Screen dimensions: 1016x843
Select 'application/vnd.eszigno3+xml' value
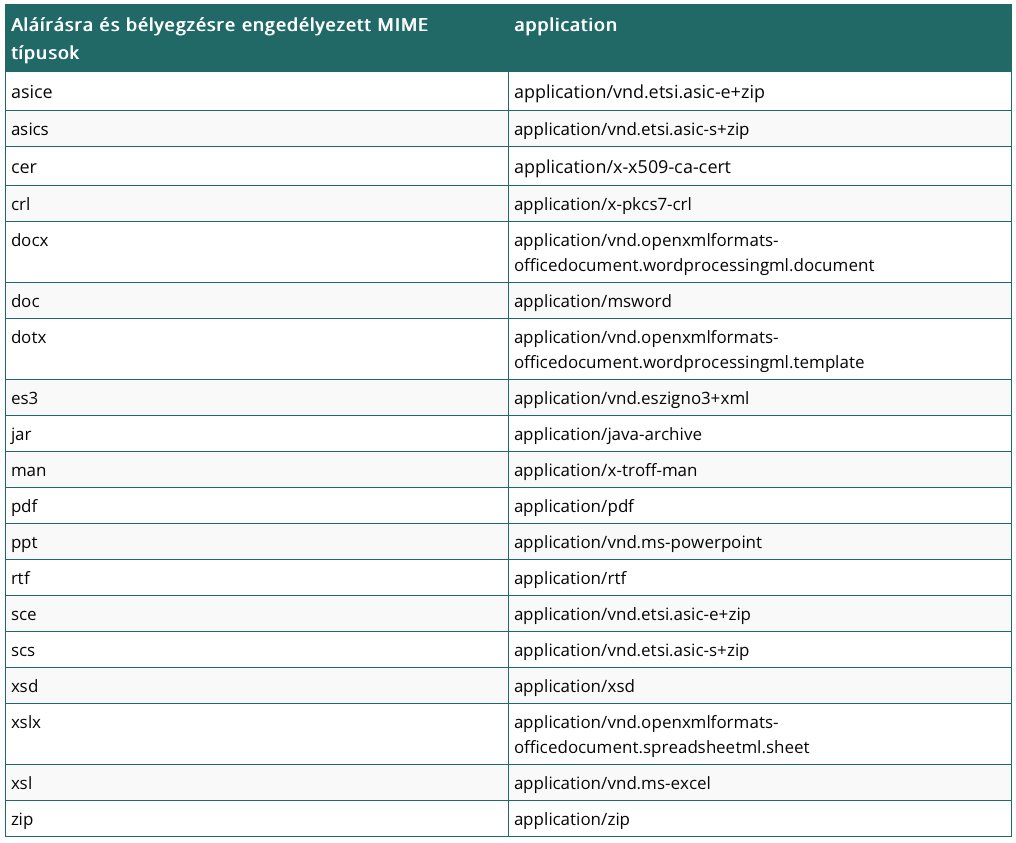[631, 398]
